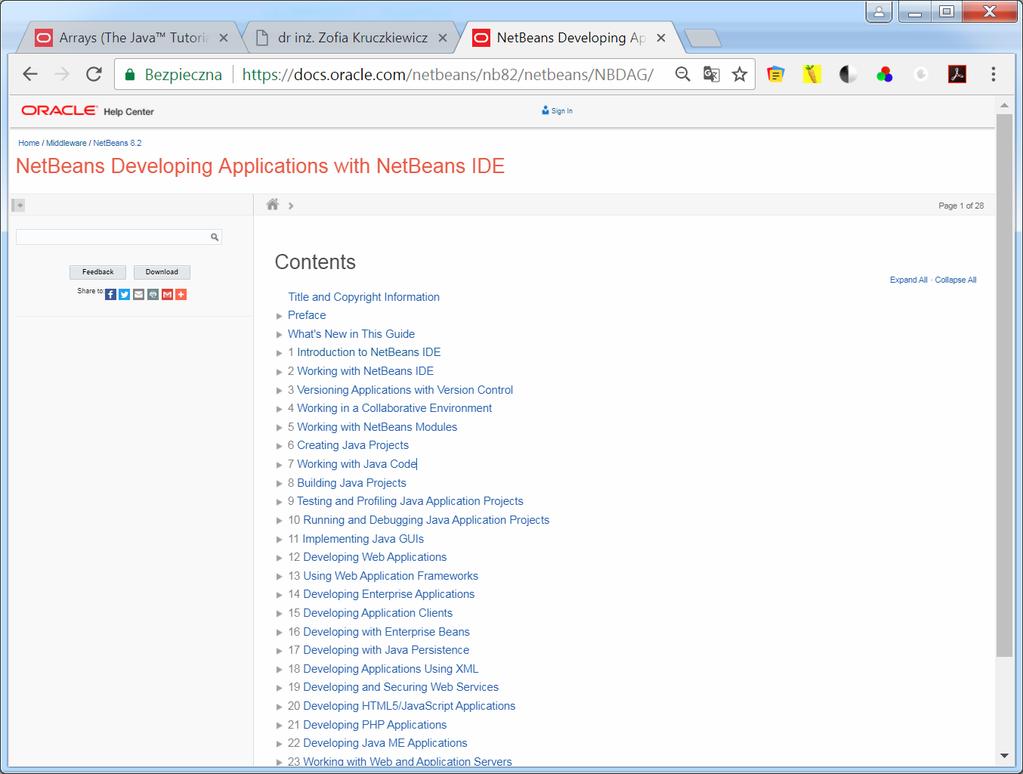Click the Download button
The height and width of the screenshot is (774, 1023).
[162, 272]
